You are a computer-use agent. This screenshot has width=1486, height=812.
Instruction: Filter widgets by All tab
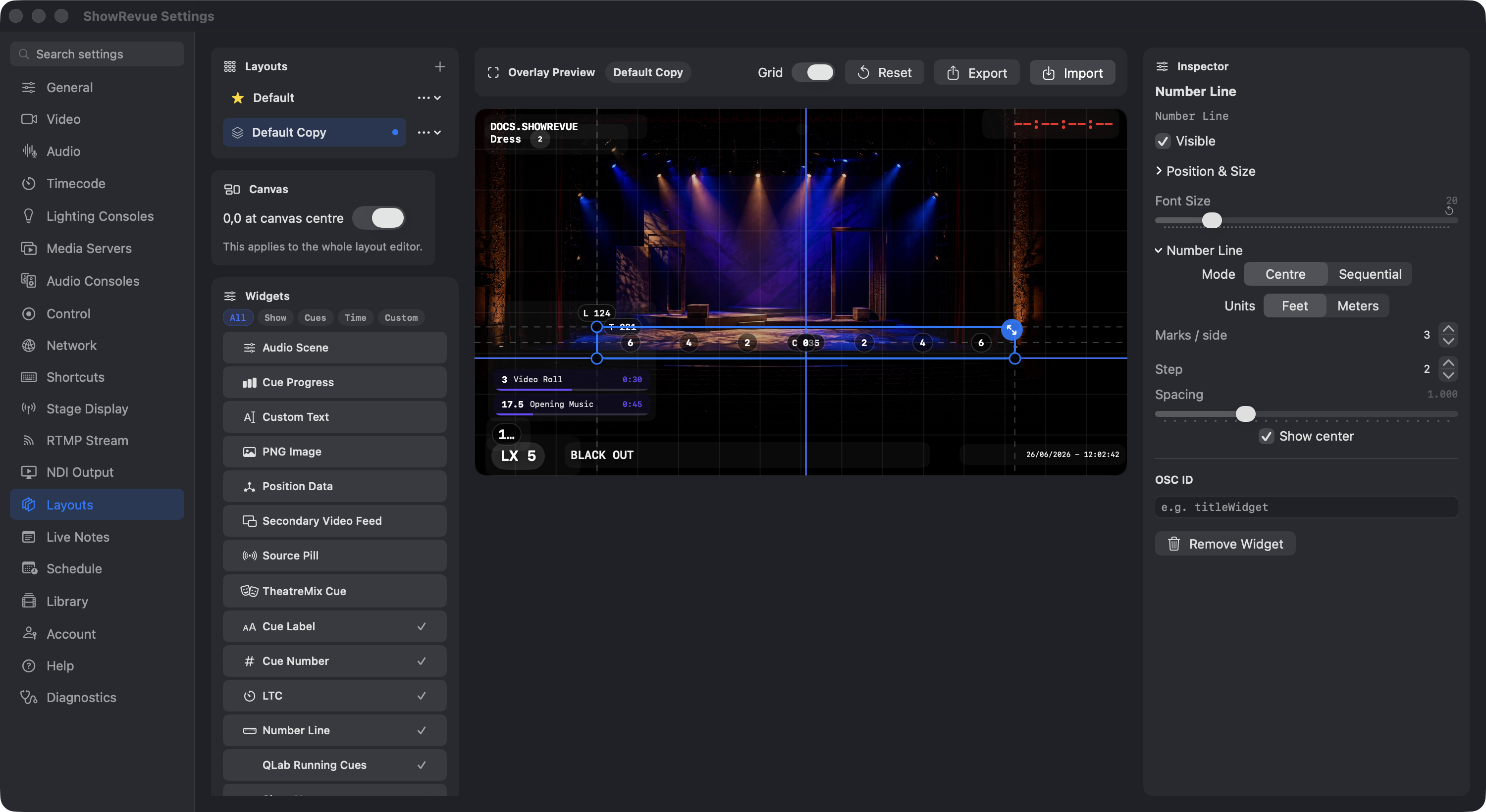(x=238, y=318)
